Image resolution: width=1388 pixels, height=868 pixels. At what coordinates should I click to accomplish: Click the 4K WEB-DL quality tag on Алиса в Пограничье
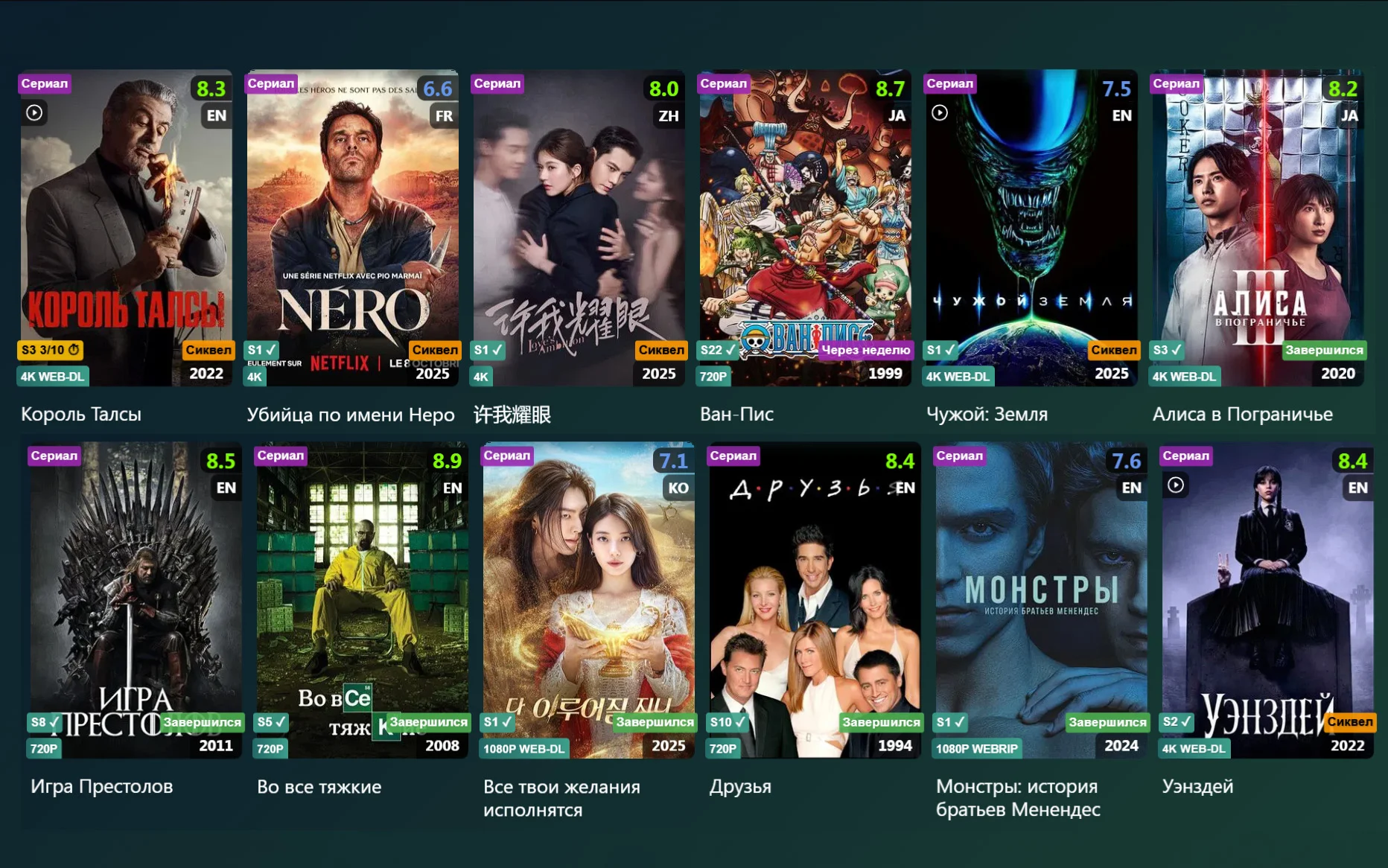click(x=1184, y=377)
